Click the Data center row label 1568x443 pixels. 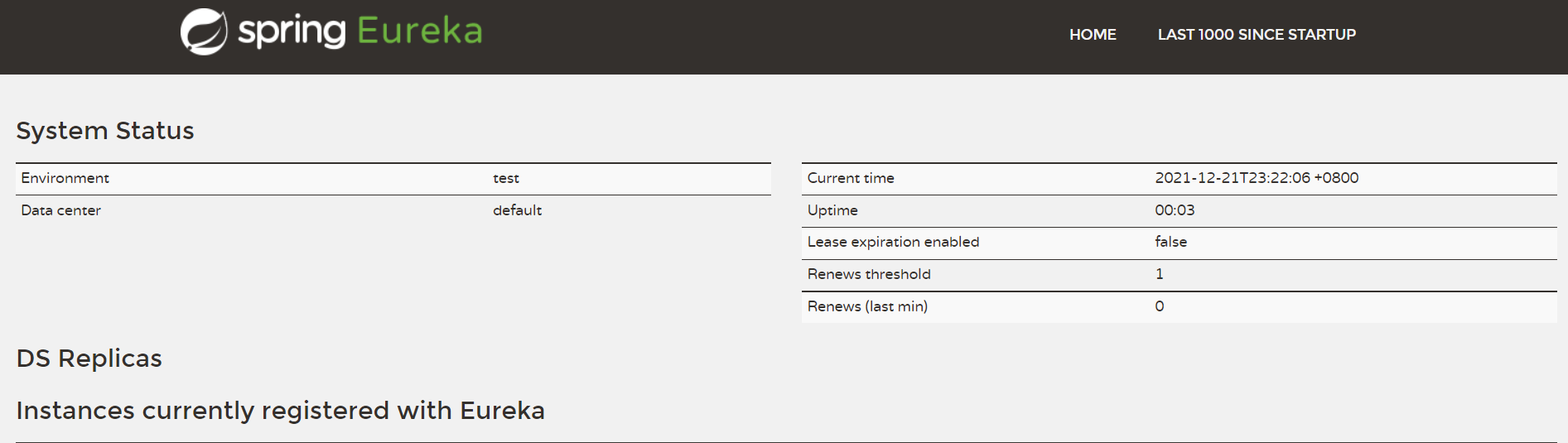[61, 210]
